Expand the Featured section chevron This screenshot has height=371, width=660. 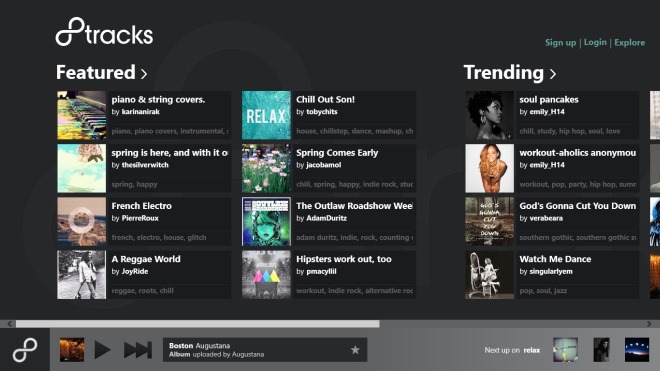(144, 74)
